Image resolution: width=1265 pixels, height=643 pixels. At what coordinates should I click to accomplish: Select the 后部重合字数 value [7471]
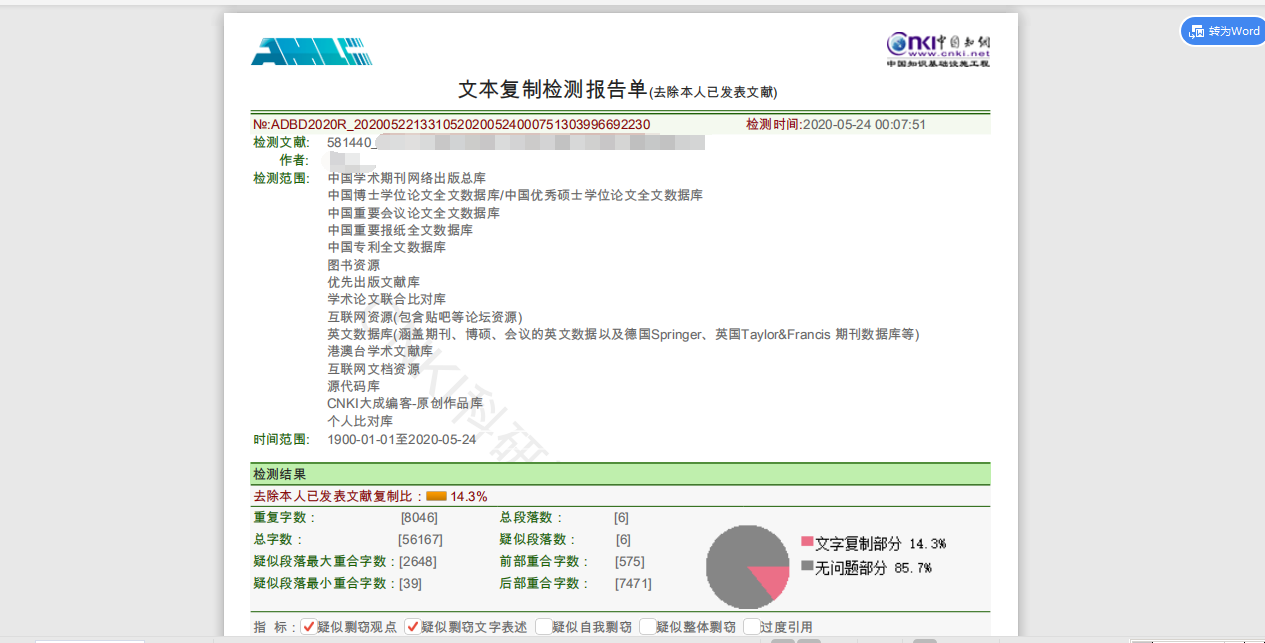tap(632, 583)
